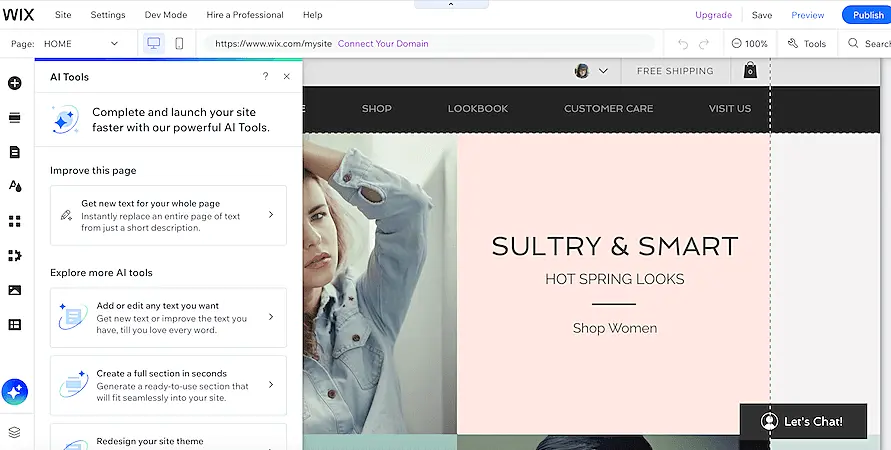Screen dimensions: 891x450
Task: Click the shopping bag cart icon
Action: [751, 70]
